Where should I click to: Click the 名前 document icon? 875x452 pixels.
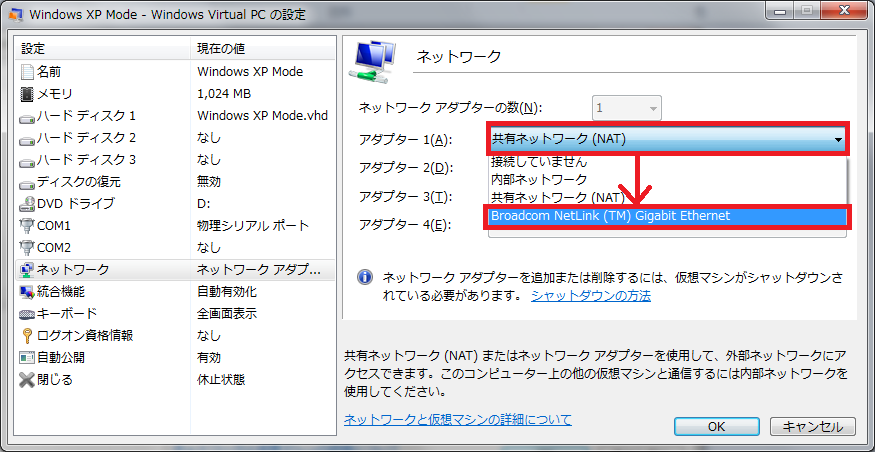point(27,71)
